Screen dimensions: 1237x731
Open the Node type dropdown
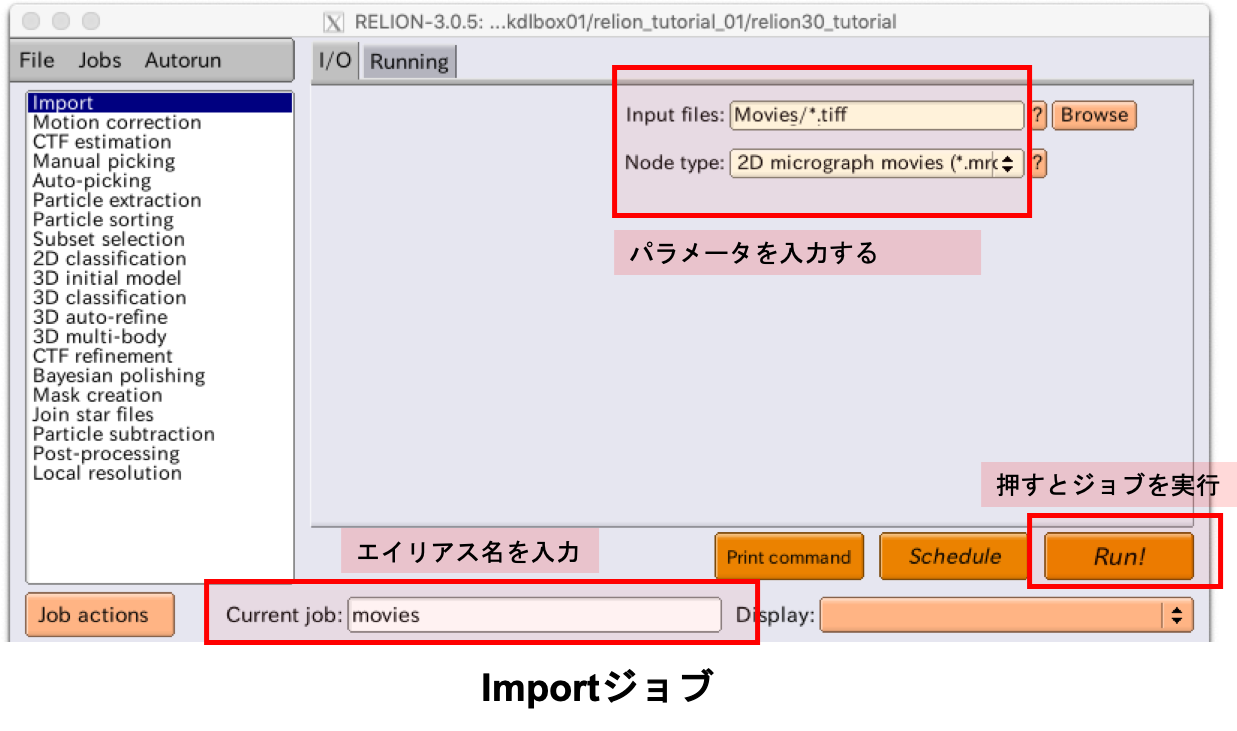coord(877,163)
